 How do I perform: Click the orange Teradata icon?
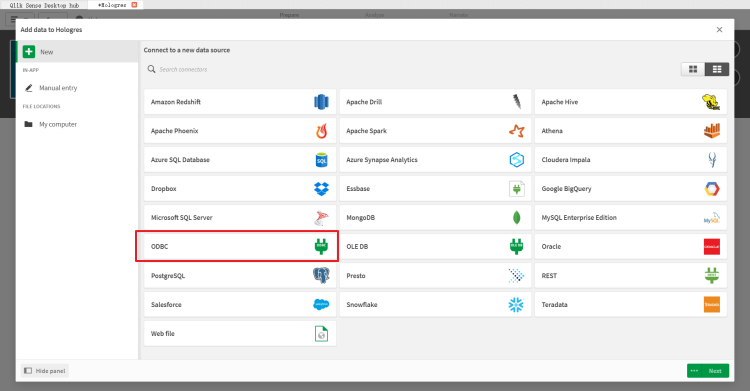click(712, 304)
